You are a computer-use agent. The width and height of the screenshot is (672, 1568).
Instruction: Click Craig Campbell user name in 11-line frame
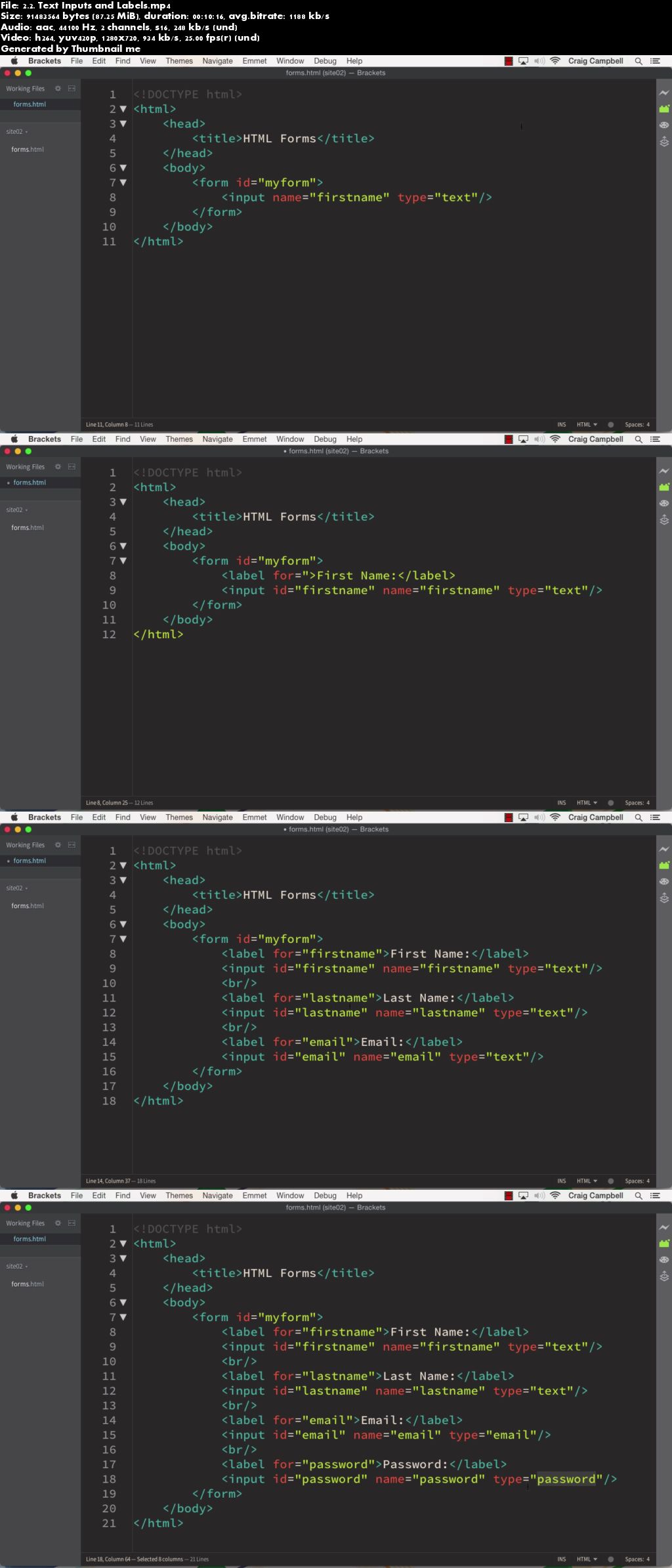(596, 61)
